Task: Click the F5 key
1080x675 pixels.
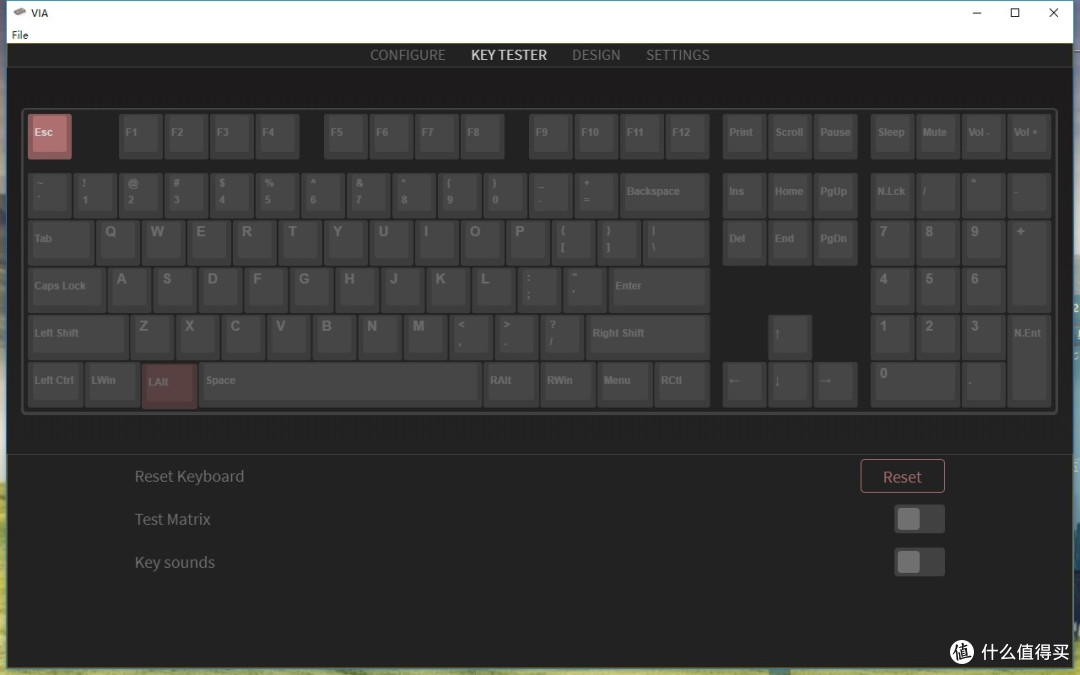Action: pyautogui.click(x=346, y=136)
